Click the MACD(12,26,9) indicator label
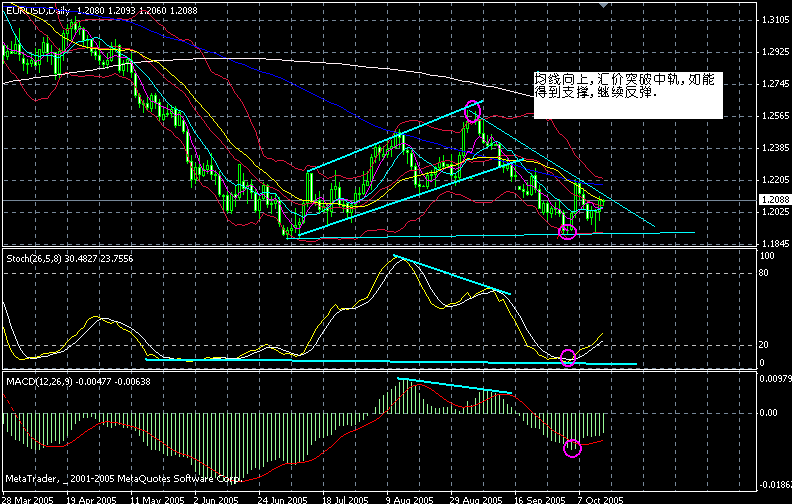The height and width of the screenshot is (504, 792). point(38,381)
